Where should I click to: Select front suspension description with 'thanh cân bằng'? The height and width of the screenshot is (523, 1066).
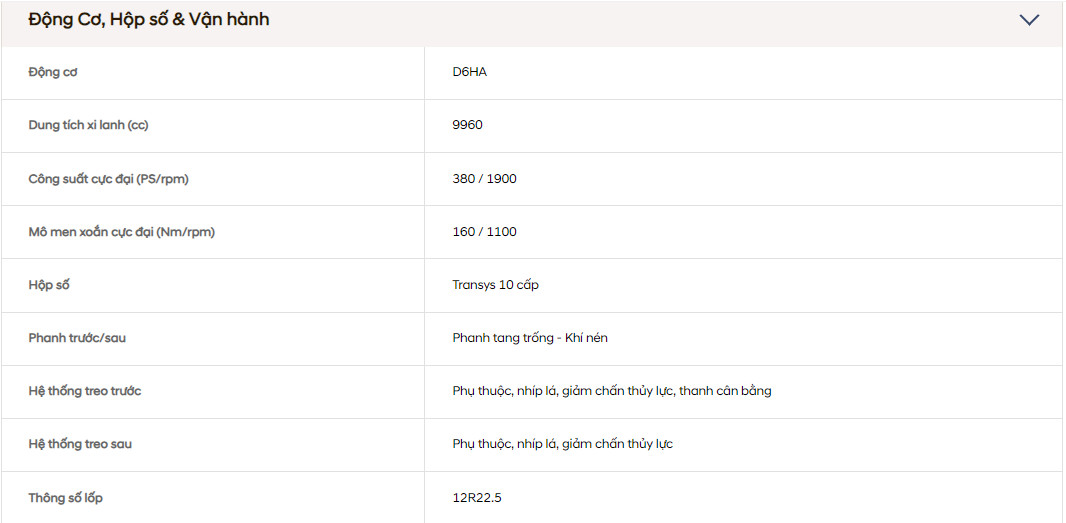612,391
